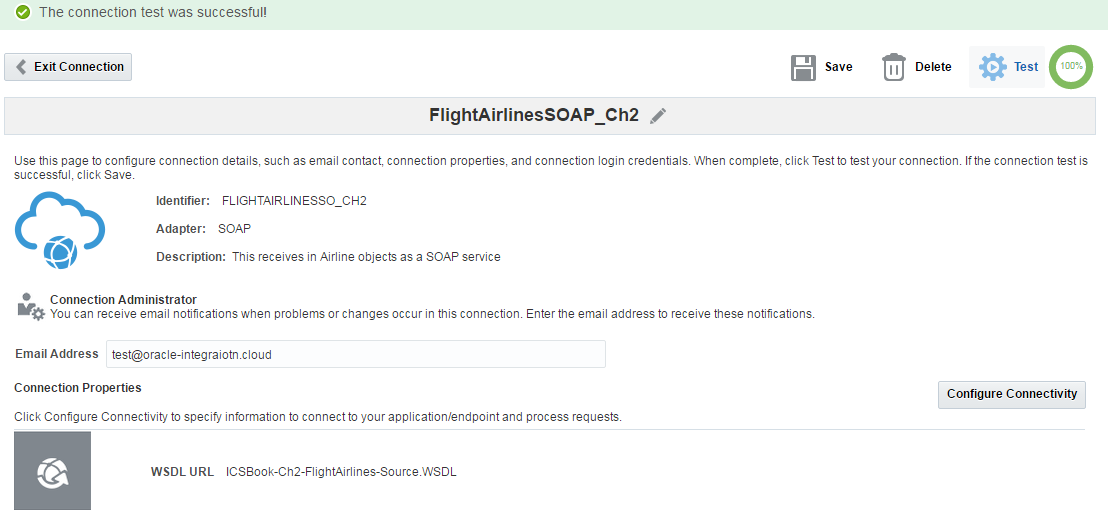This screenshot has width=1108, height=510.
Task: Click the Delete label in toolbar
Action: tap(933, 67)
